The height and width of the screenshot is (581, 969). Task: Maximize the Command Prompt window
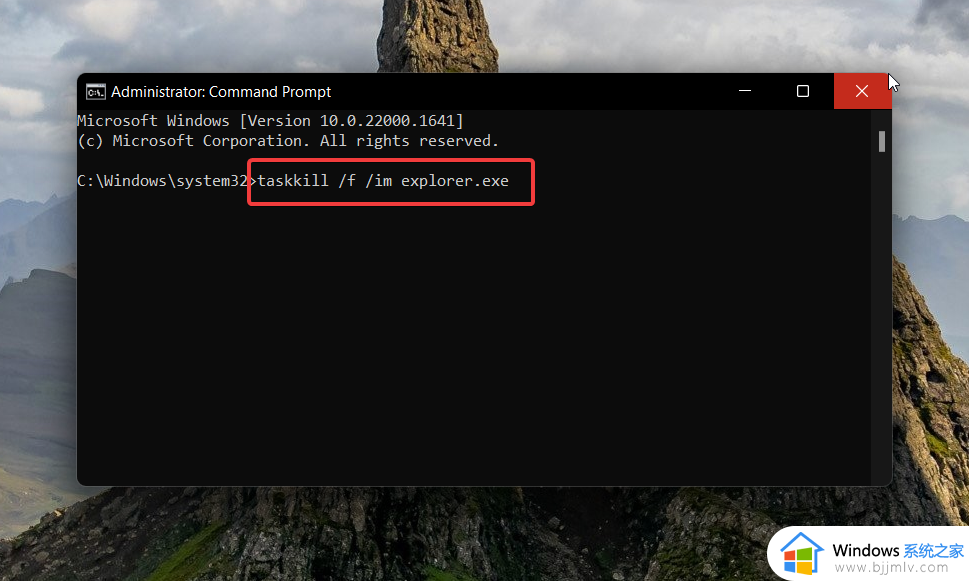click(x=803, y=91)
